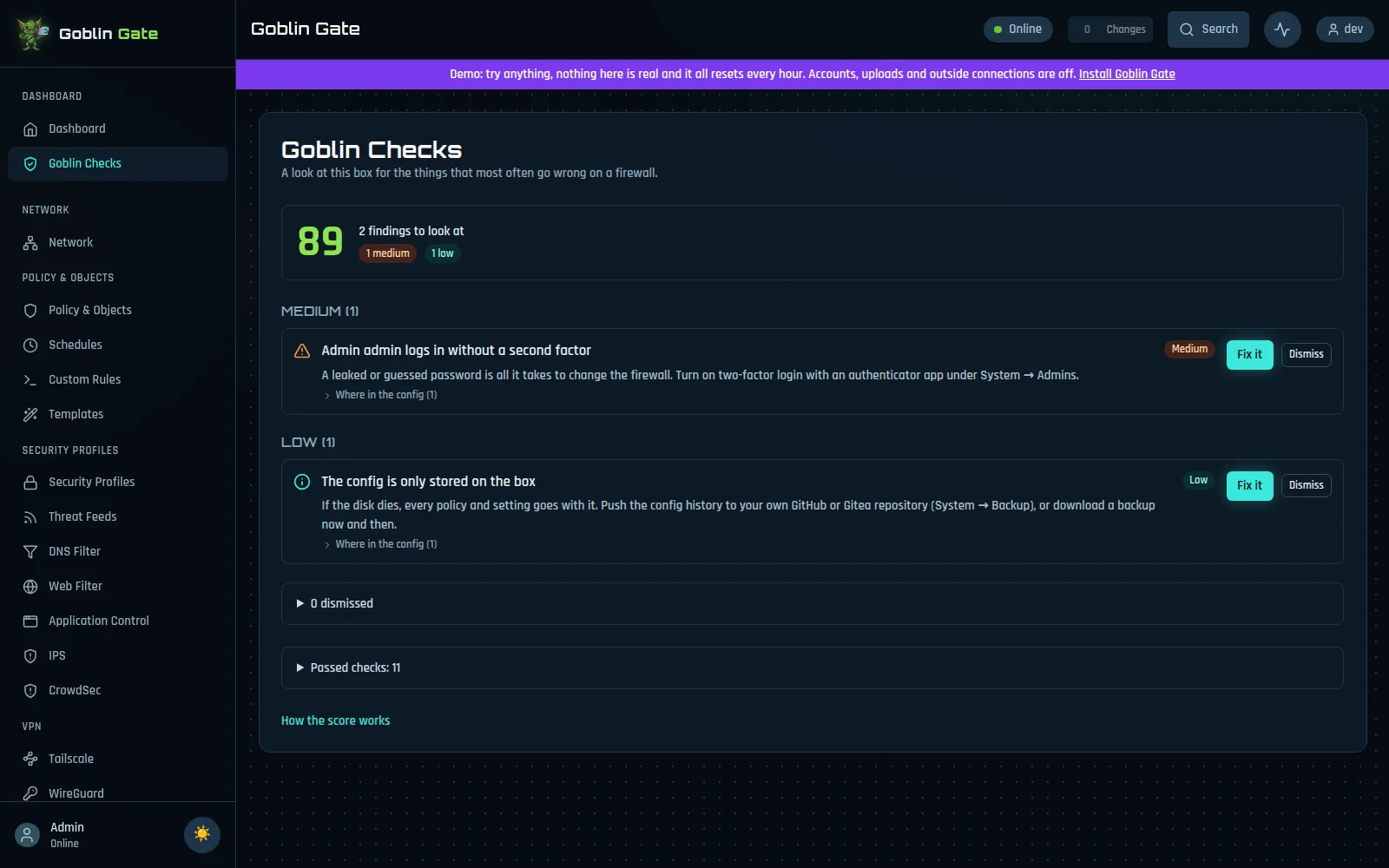Select the Custom Rules menu item

(118, 380)
